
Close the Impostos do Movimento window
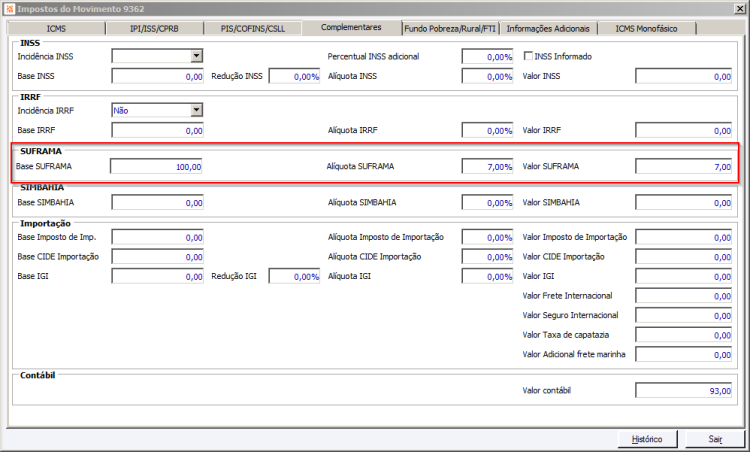[x=739, y=9]
